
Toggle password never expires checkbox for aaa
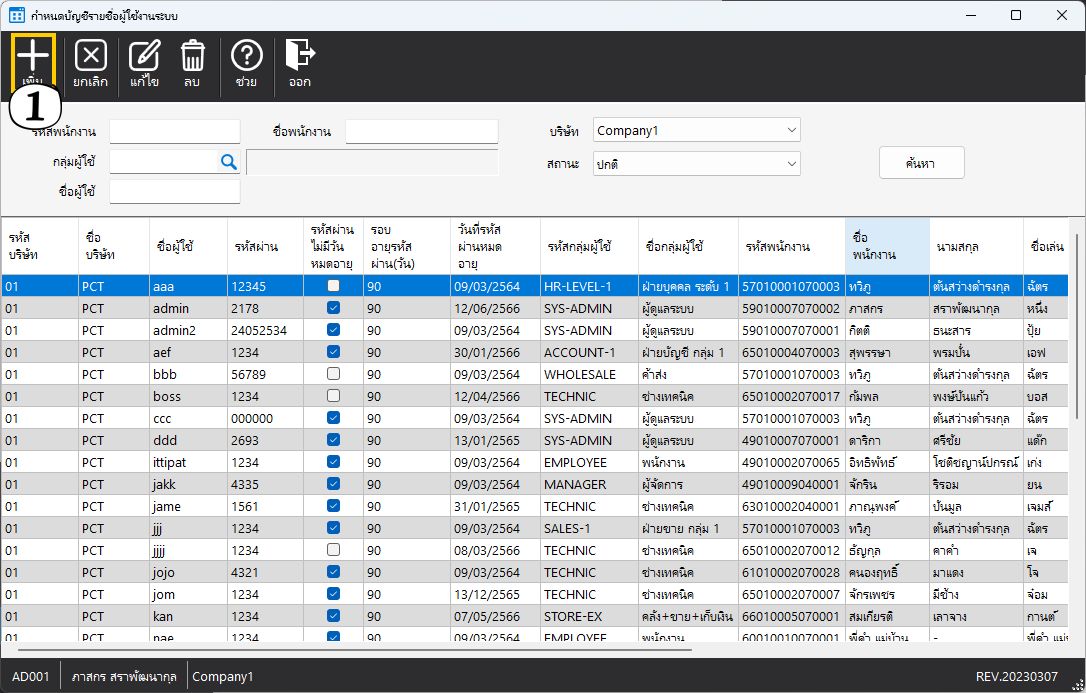[x=334, y=286]
